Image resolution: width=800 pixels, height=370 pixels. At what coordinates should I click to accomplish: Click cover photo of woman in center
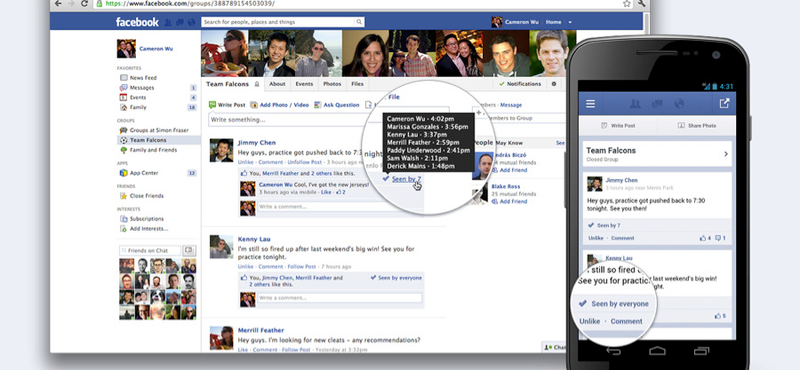(366, 54)
